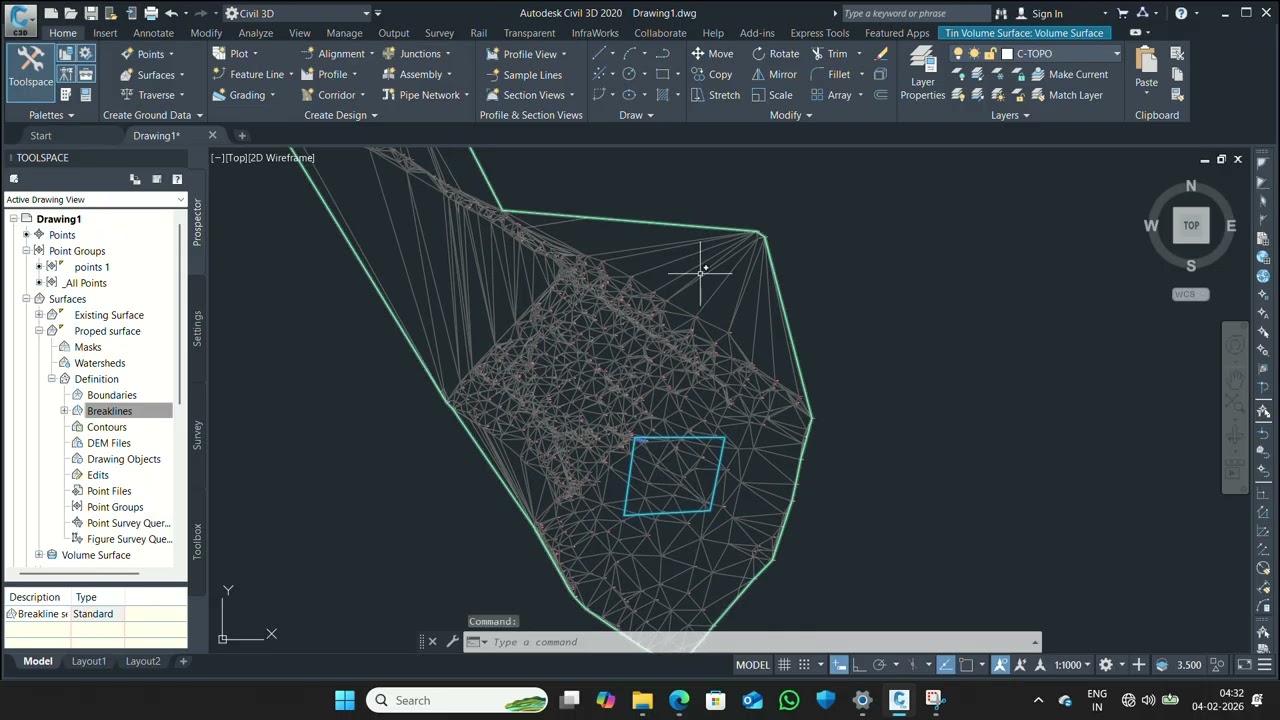Image resolution: width=1280 pixels, height=720 pixels.
Task: Switch to the Layout1 tab
Action: point(88,661)
